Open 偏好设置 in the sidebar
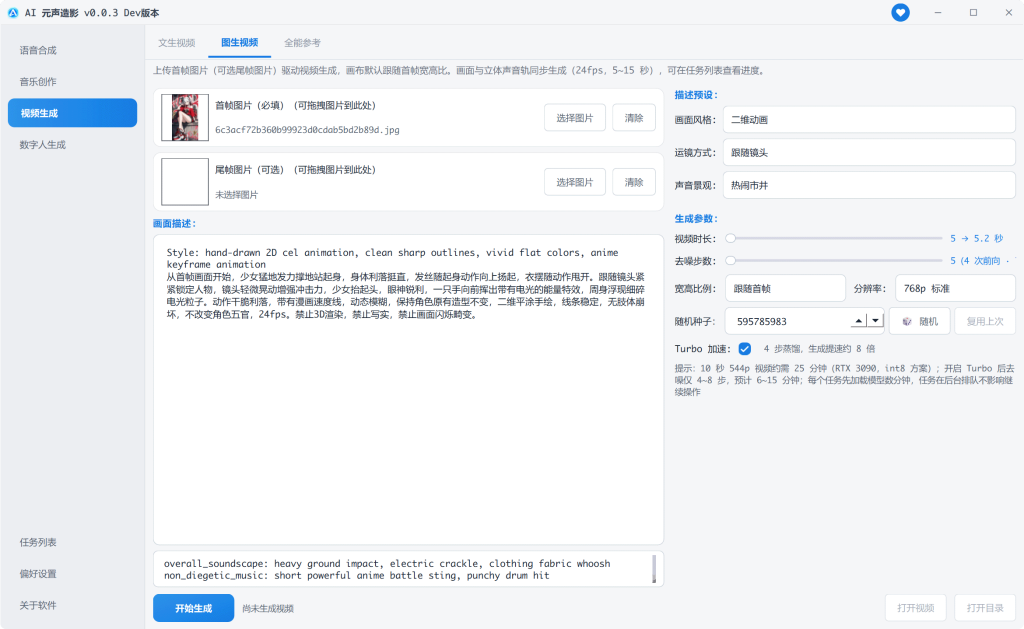The height and width of the screenshot is (629, 1024). (x=72, y=573)
